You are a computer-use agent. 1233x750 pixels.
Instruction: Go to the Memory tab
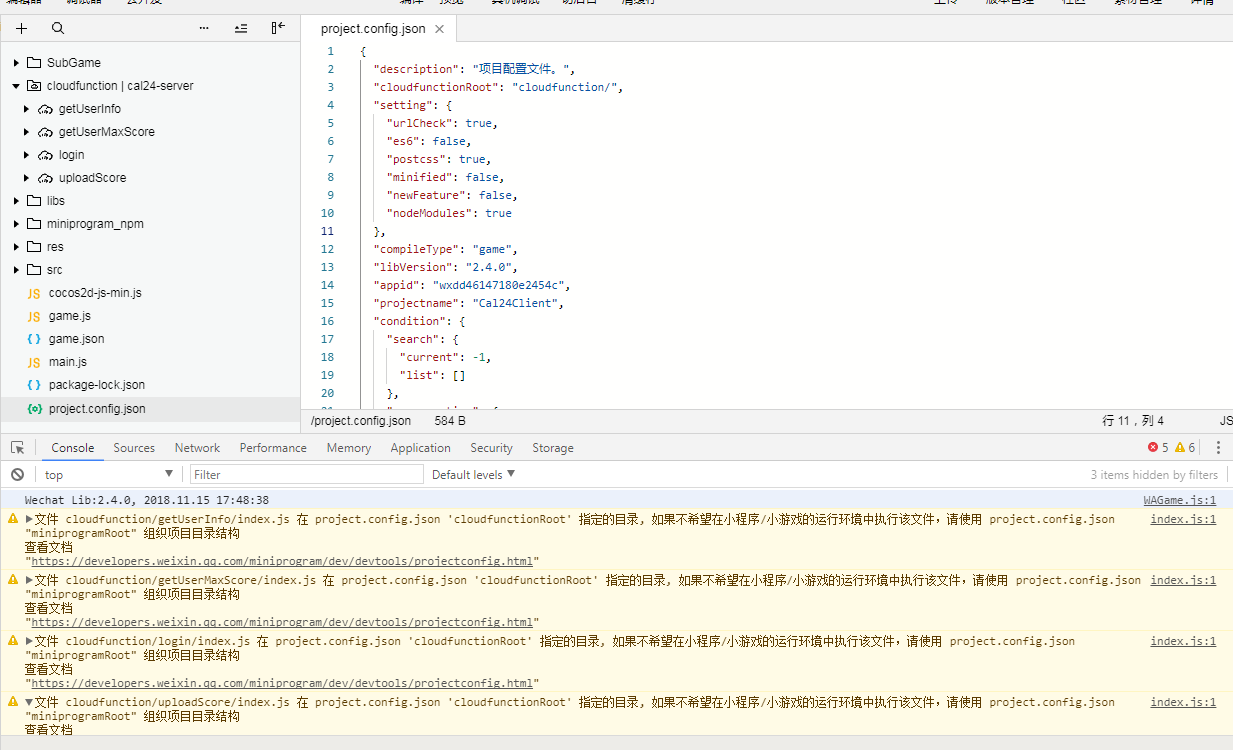point(349,448)
